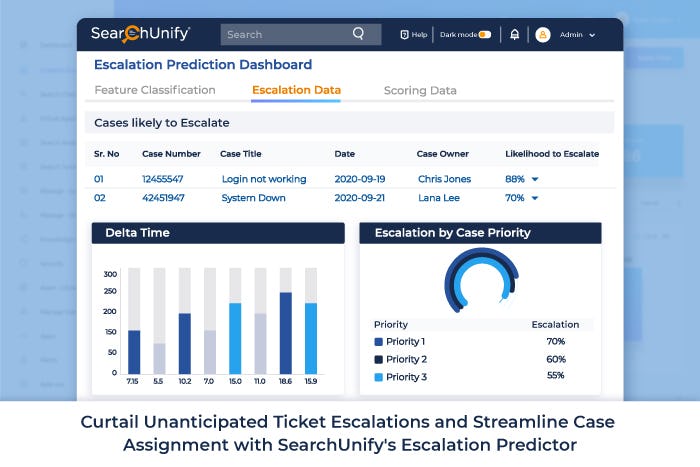Viewport: 700px width, 467px height.
Task: Open case number 12455547
Action: tap(162, 179)
